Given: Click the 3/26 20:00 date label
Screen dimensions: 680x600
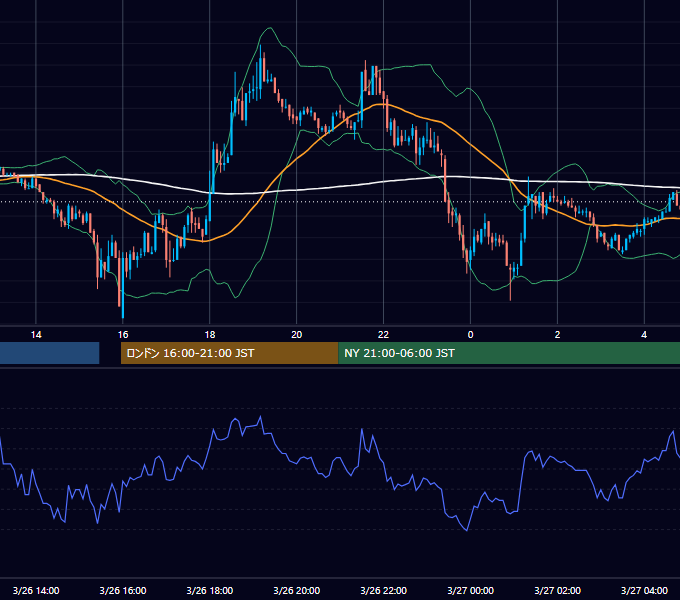Looking at the screenshot, I should tap(297, 590).
